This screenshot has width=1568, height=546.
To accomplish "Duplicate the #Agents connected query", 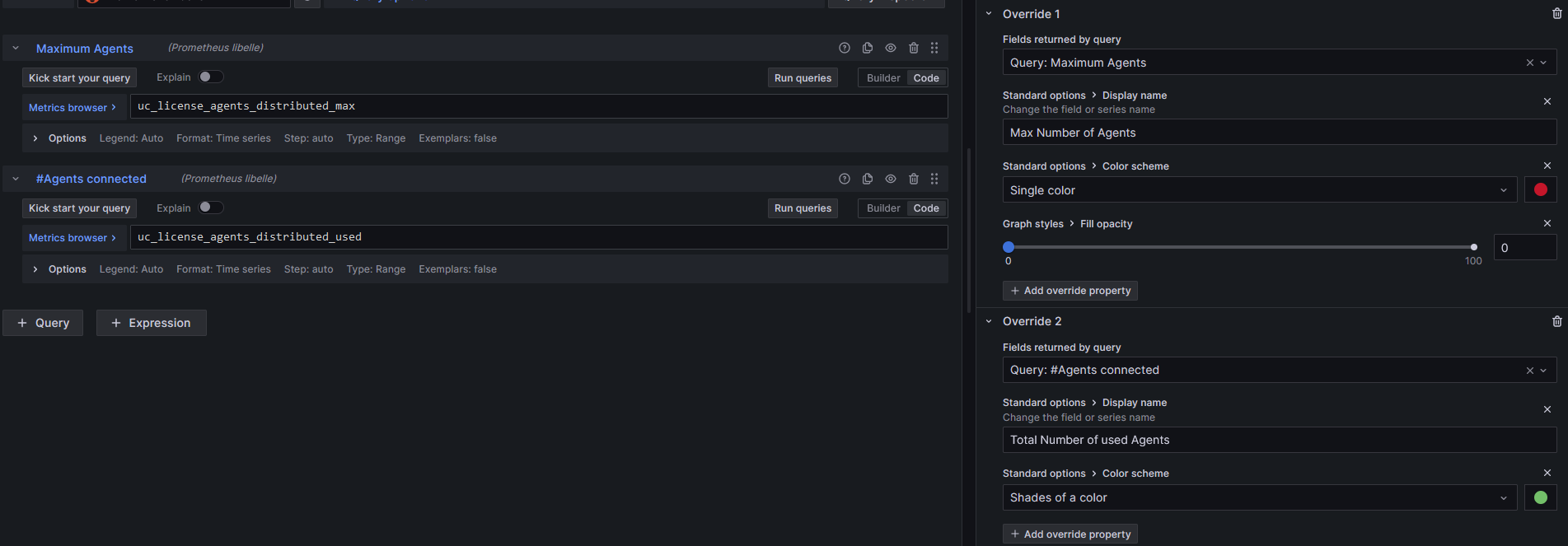I will point(868,179).
